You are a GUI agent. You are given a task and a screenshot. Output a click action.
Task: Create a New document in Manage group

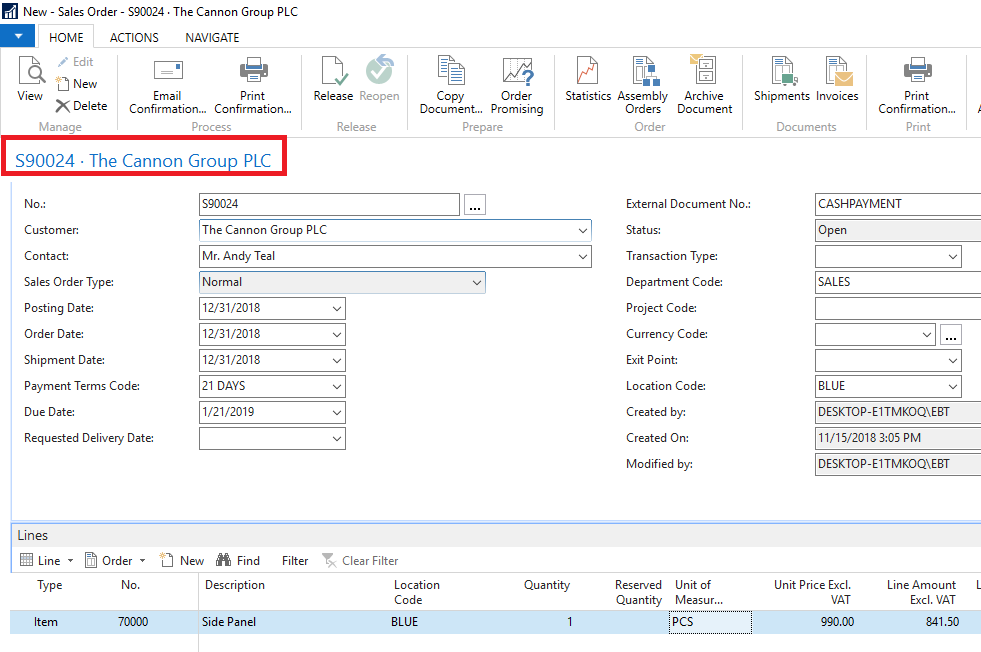[76, 83]
